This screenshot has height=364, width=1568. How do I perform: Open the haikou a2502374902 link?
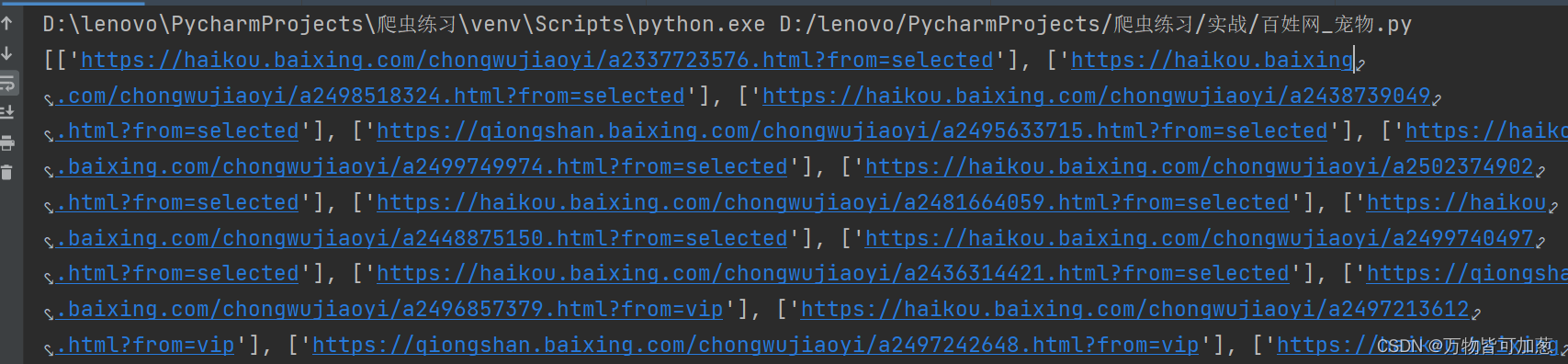(x=1200, y=167)
